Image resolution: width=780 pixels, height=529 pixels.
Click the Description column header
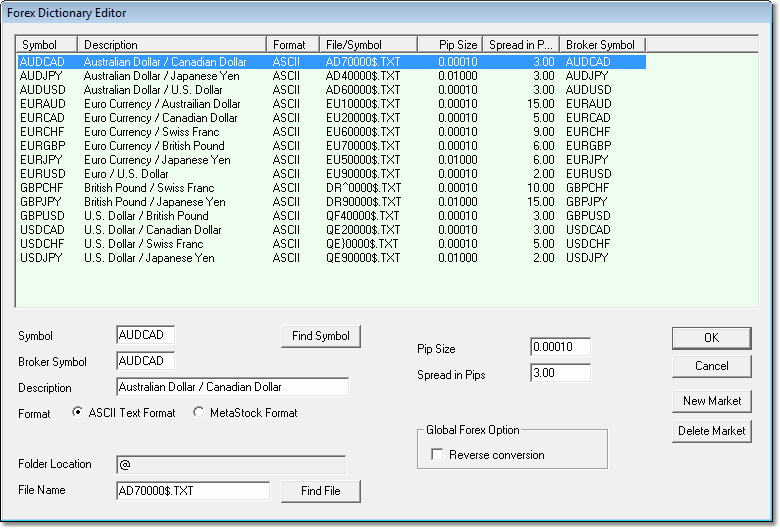point(173,45)
